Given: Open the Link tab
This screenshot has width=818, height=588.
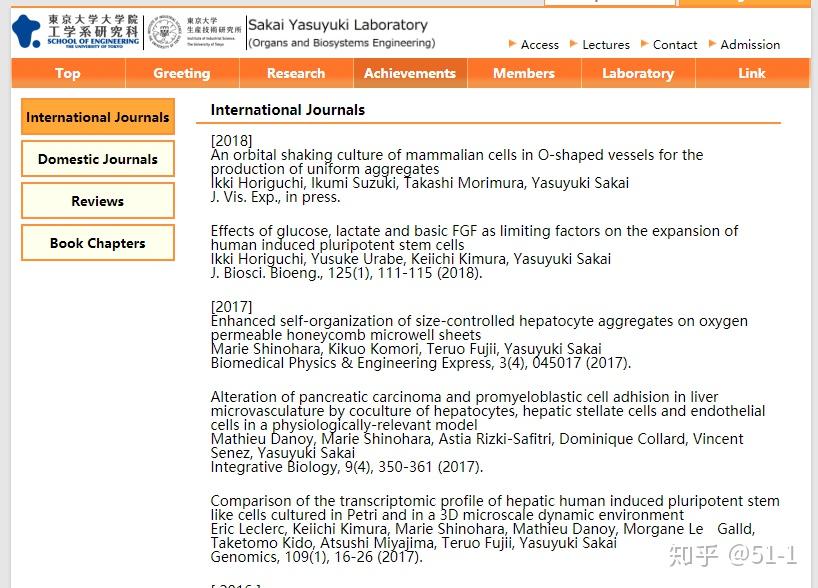Looking at the screenshot, I should click(x=752, y=73).
